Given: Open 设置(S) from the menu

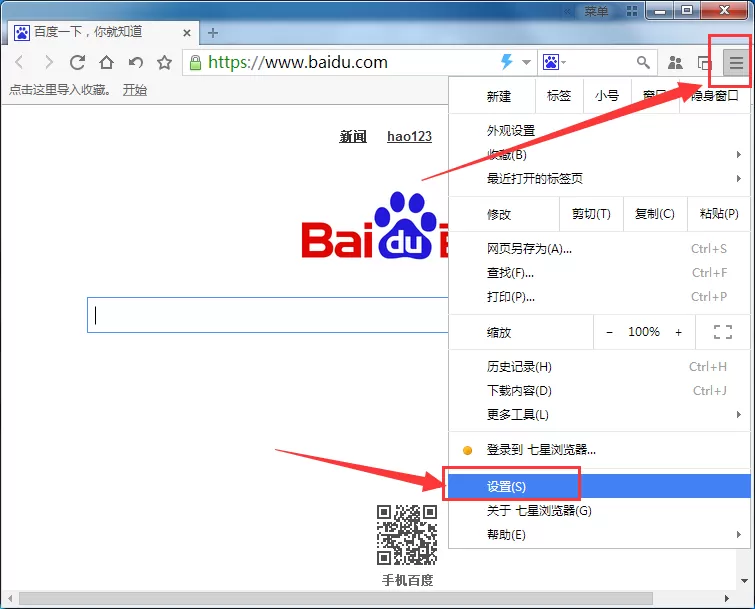Looking at the screenshot, I should tap(599, 486).
